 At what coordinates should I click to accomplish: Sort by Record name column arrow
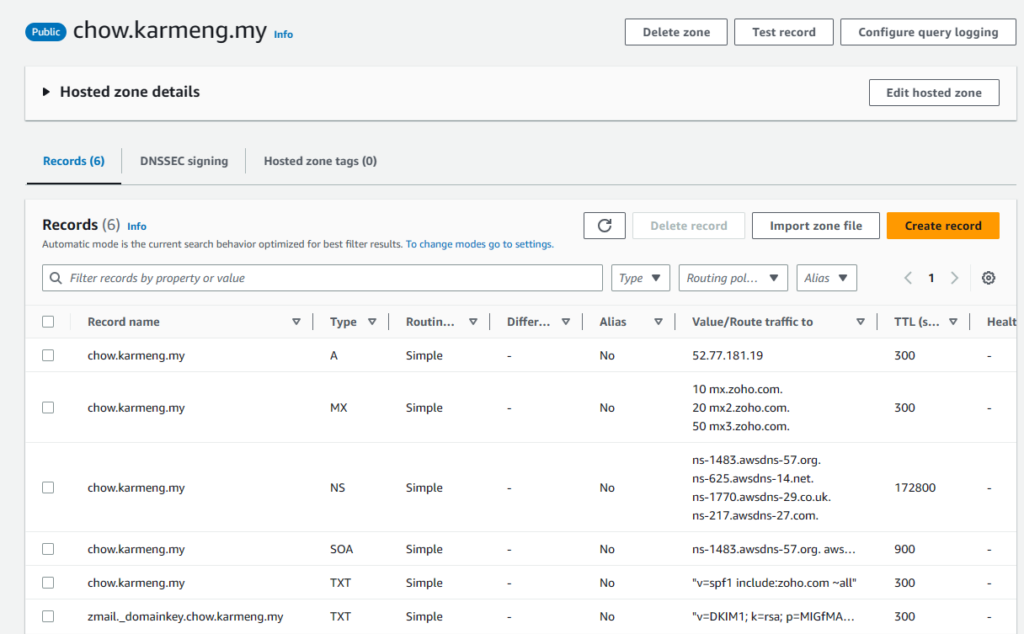[296, 322]
